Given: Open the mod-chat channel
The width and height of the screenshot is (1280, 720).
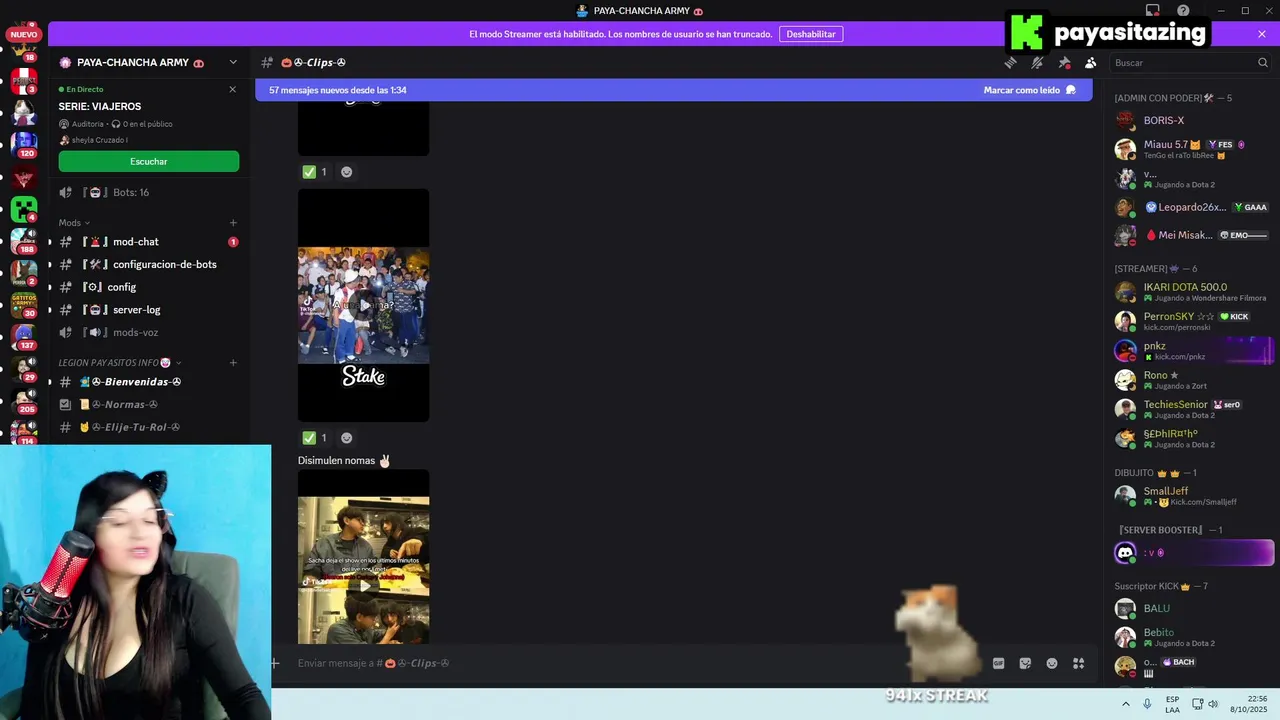Looking at the screenshot, I should coord(148,242).
